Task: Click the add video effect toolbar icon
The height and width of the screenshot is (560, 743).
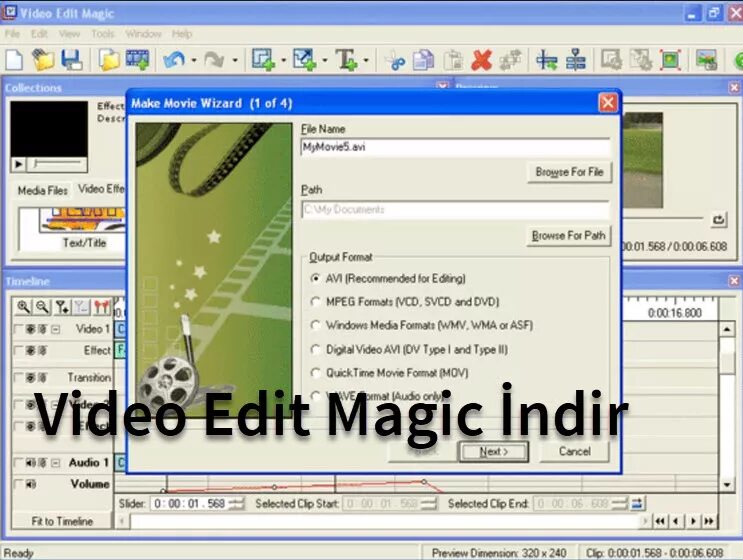Action: coord(263,60)
